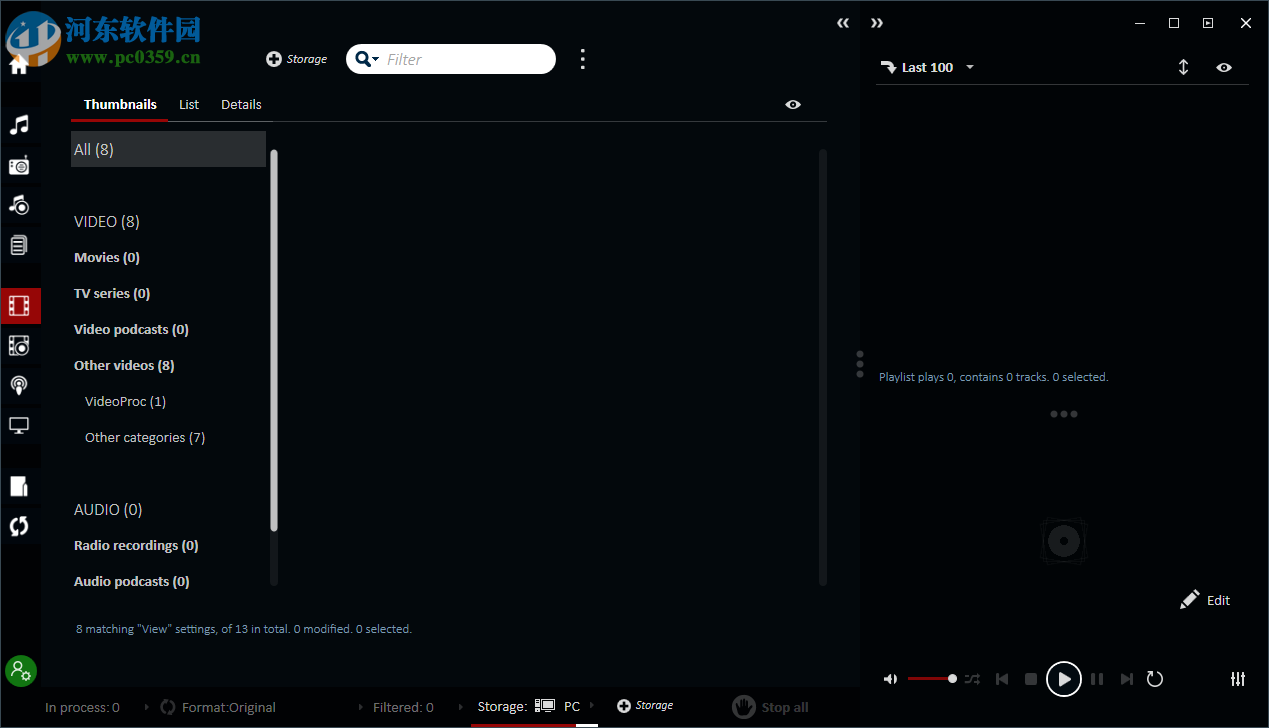Toggle shuffle playback
Viewport: 1269px width, 728px height.
coord(972,679)
